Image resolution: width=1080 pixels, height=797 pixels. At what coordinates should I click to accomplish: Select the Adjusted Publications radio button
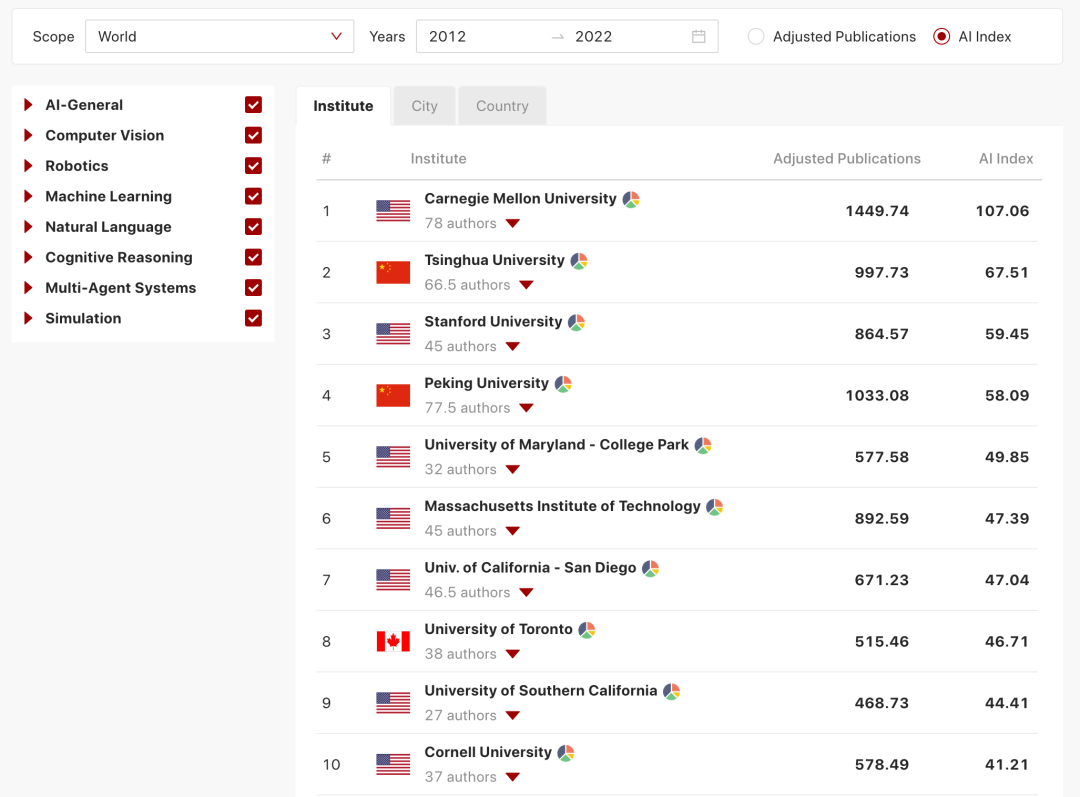click(756, 37)
